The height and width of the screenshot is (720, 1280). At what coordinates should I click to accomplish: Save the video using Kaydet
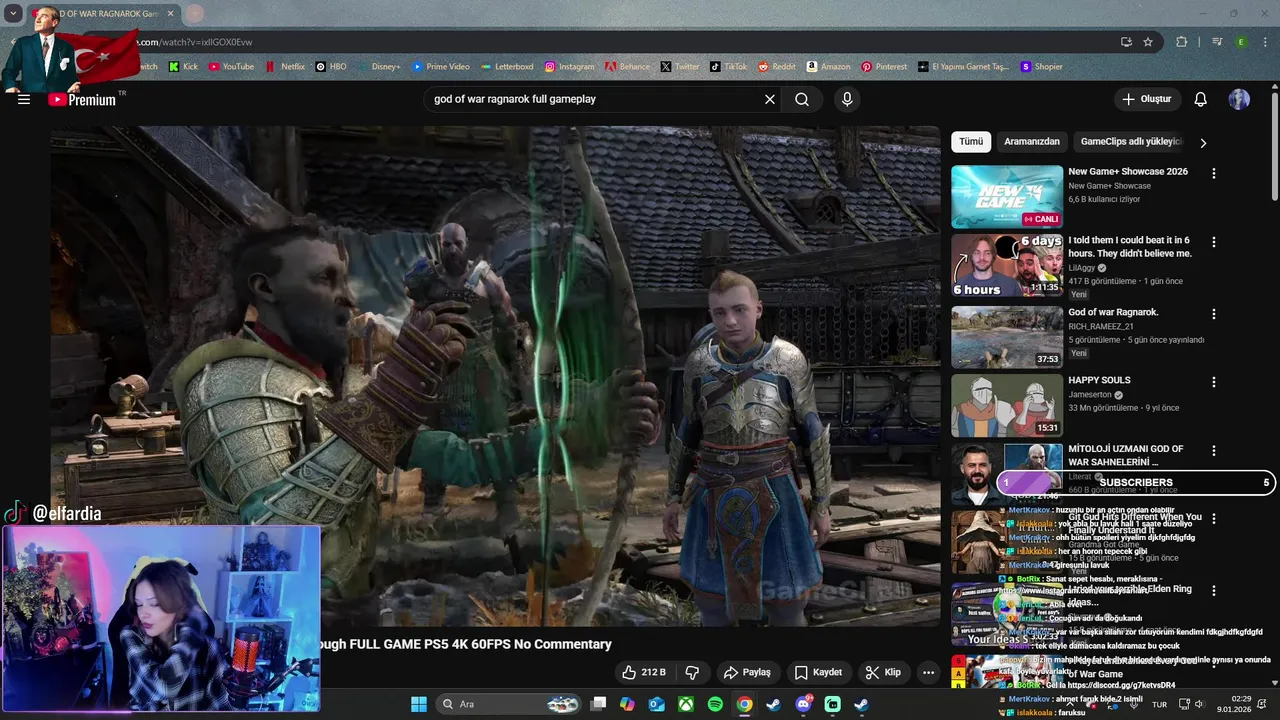818,672
